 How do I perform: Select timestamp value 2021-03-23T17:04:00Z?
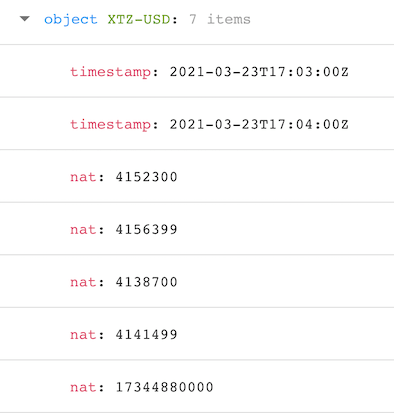point(259,124)
